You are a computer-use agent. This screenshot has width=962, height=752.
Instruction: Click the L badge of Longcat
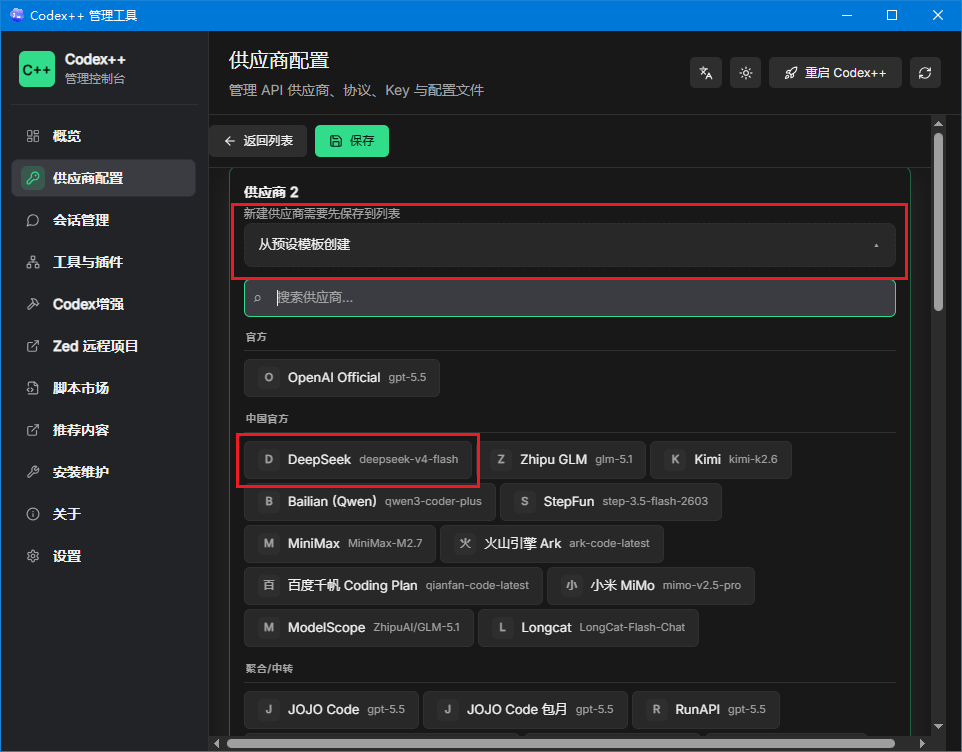click(502, 627)
